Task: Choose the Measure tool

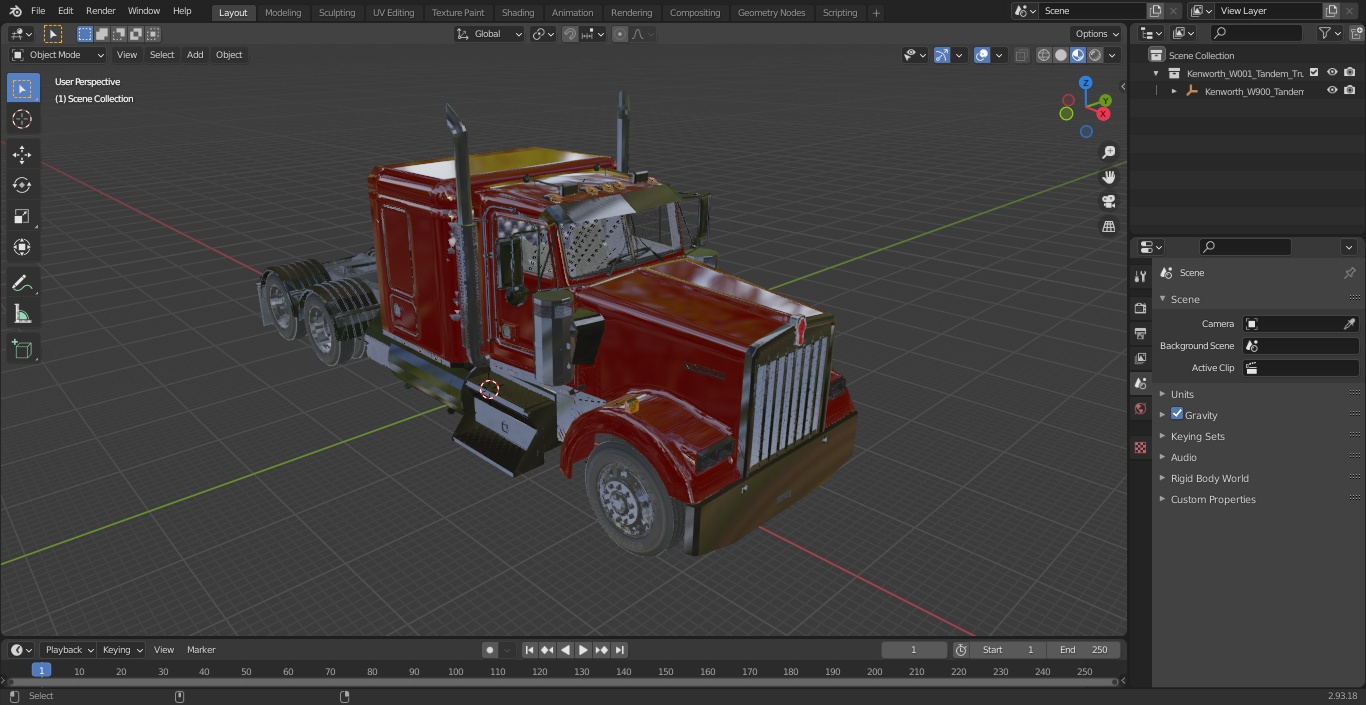Action: [22, 314]
